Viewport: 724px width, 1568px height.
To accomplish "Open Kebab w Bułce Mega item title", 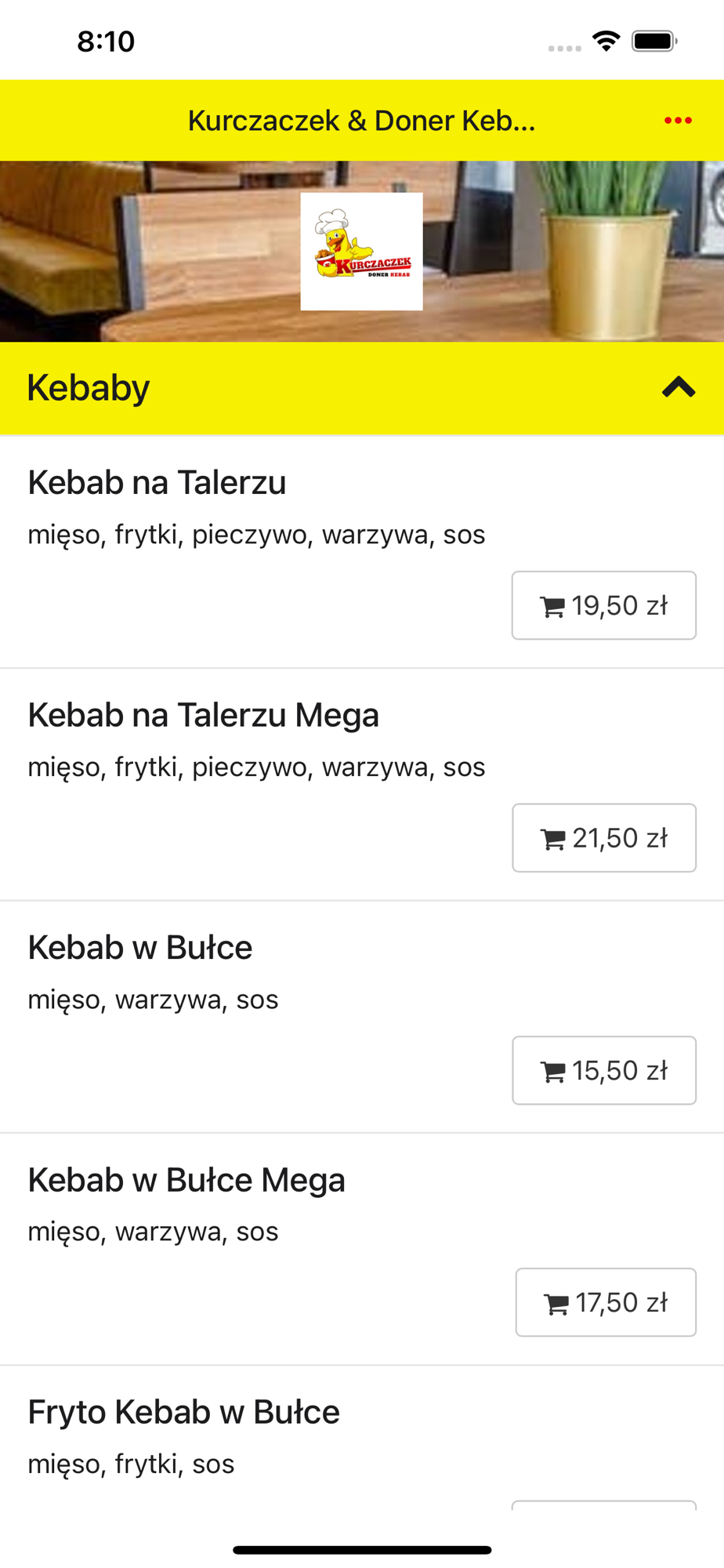I will 186,1180.
